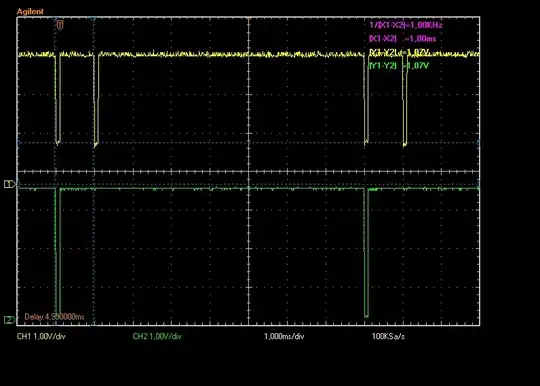The width and height of the screenshot is (540, 386).
Task: Click the blue trigger level marker on right edge
Action: coord(478,143)
